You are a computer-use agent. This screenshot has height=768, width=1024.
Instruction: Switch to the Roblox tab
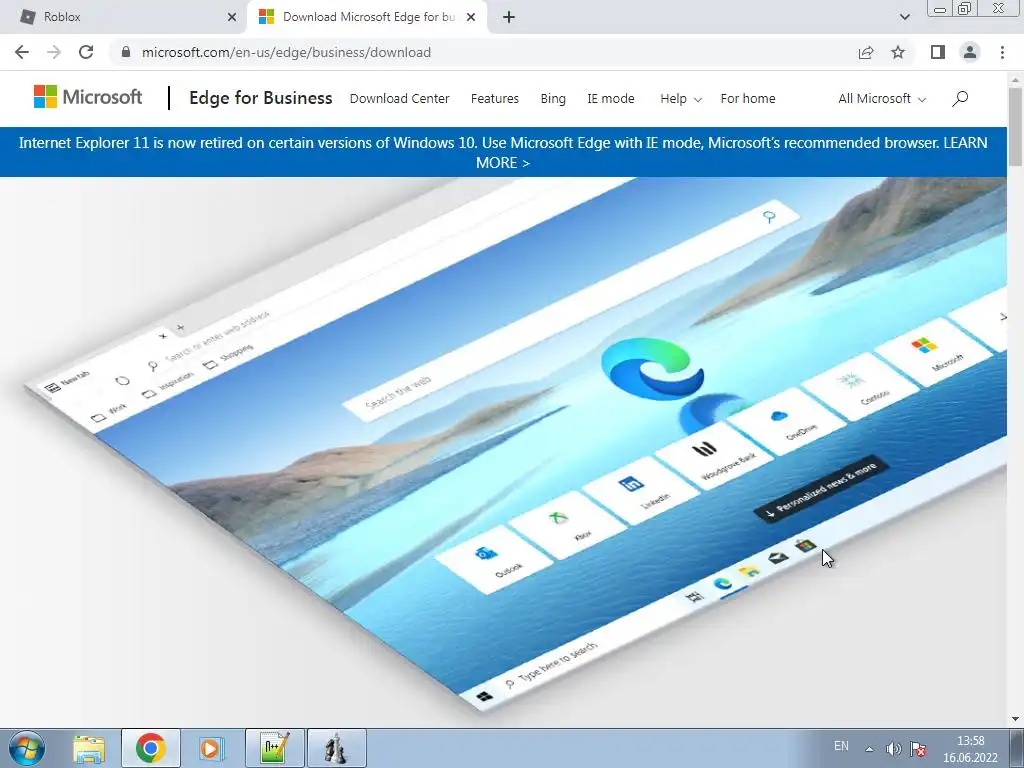(x=123, y=17)
